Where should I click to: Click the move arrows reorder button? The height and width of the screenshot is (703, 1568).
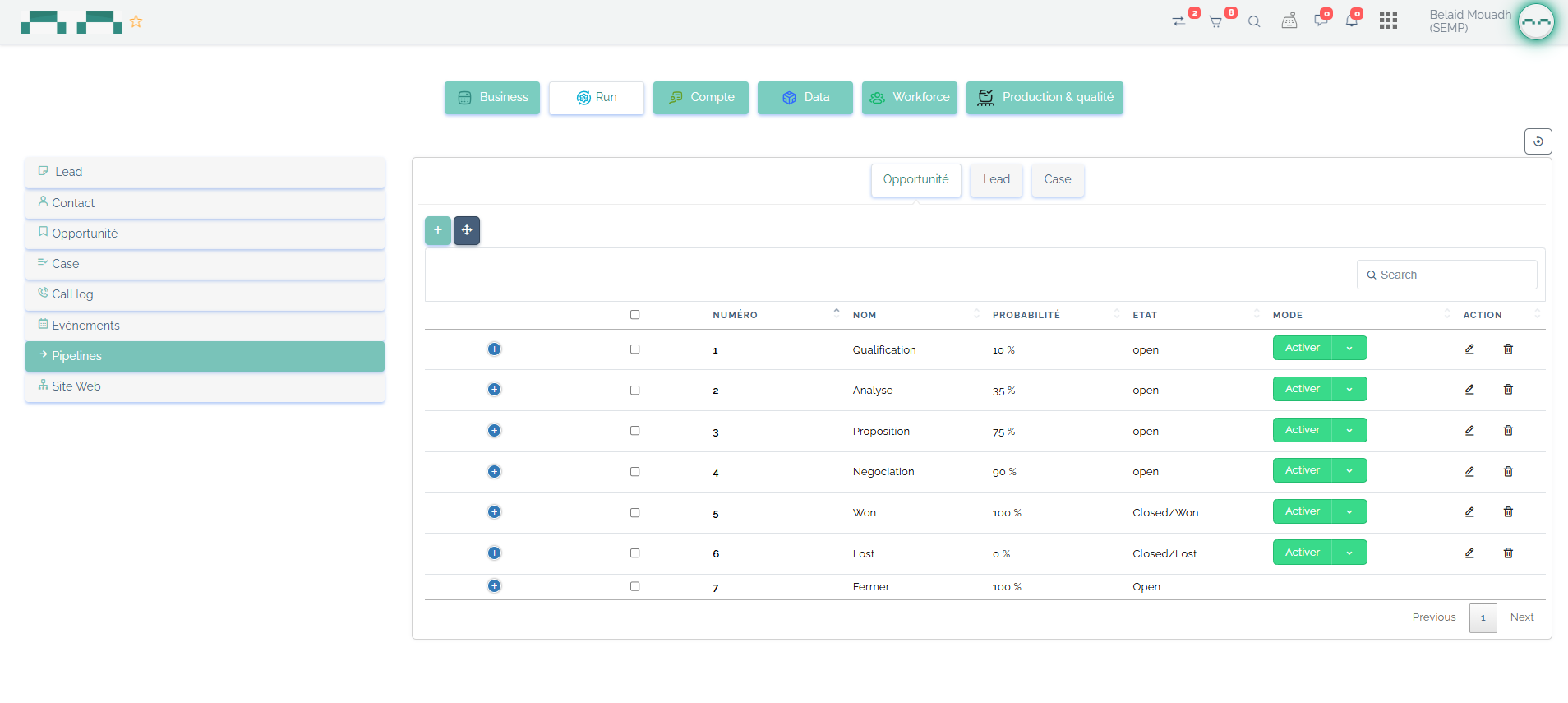467,230
